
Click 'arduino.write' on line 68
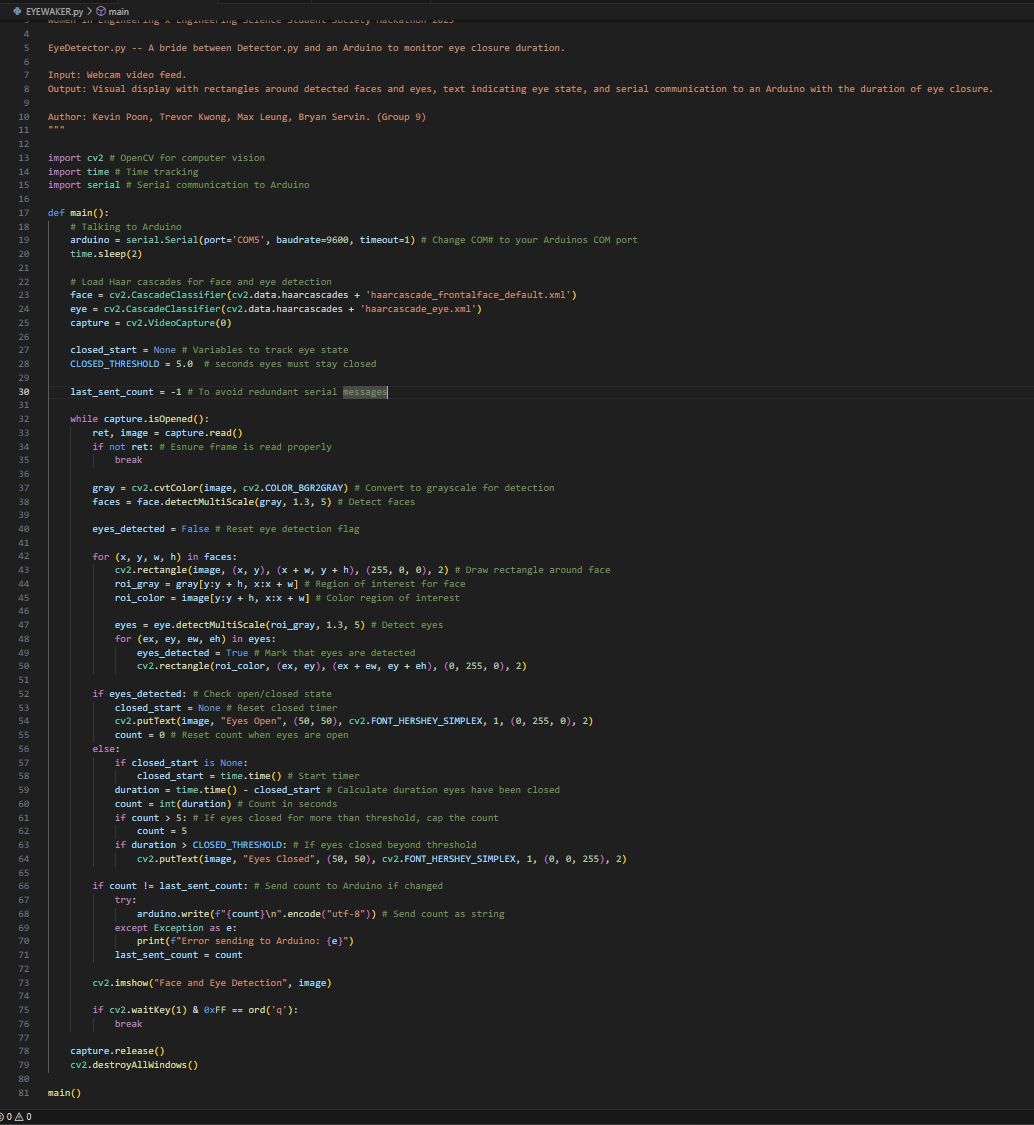click(173, 914)
